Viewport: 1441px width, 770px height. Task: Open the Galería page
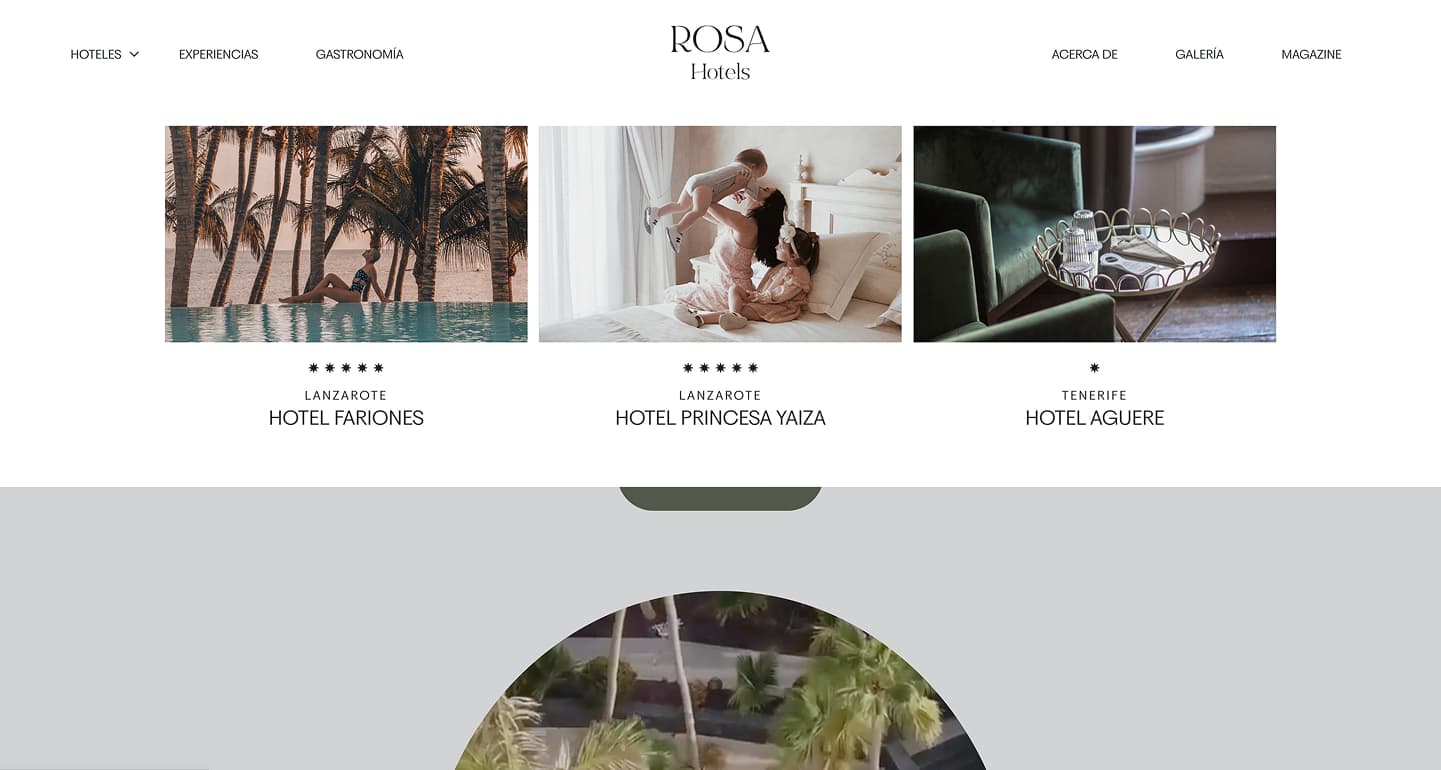coord(1199,54)
